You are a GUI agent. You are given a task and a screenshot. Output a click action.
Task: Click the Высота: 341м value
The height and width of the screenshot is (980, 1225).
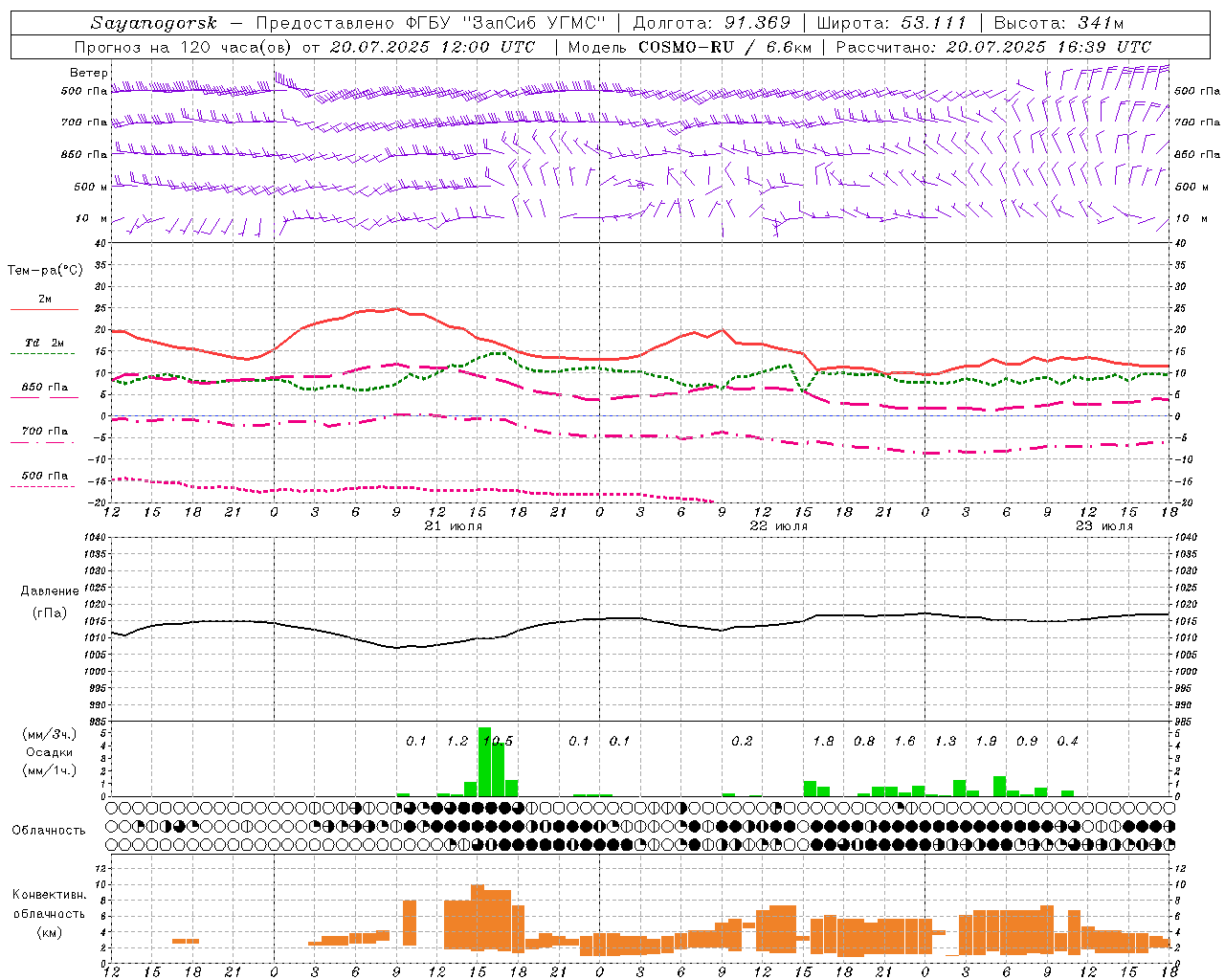click(x=1058, y=23)
